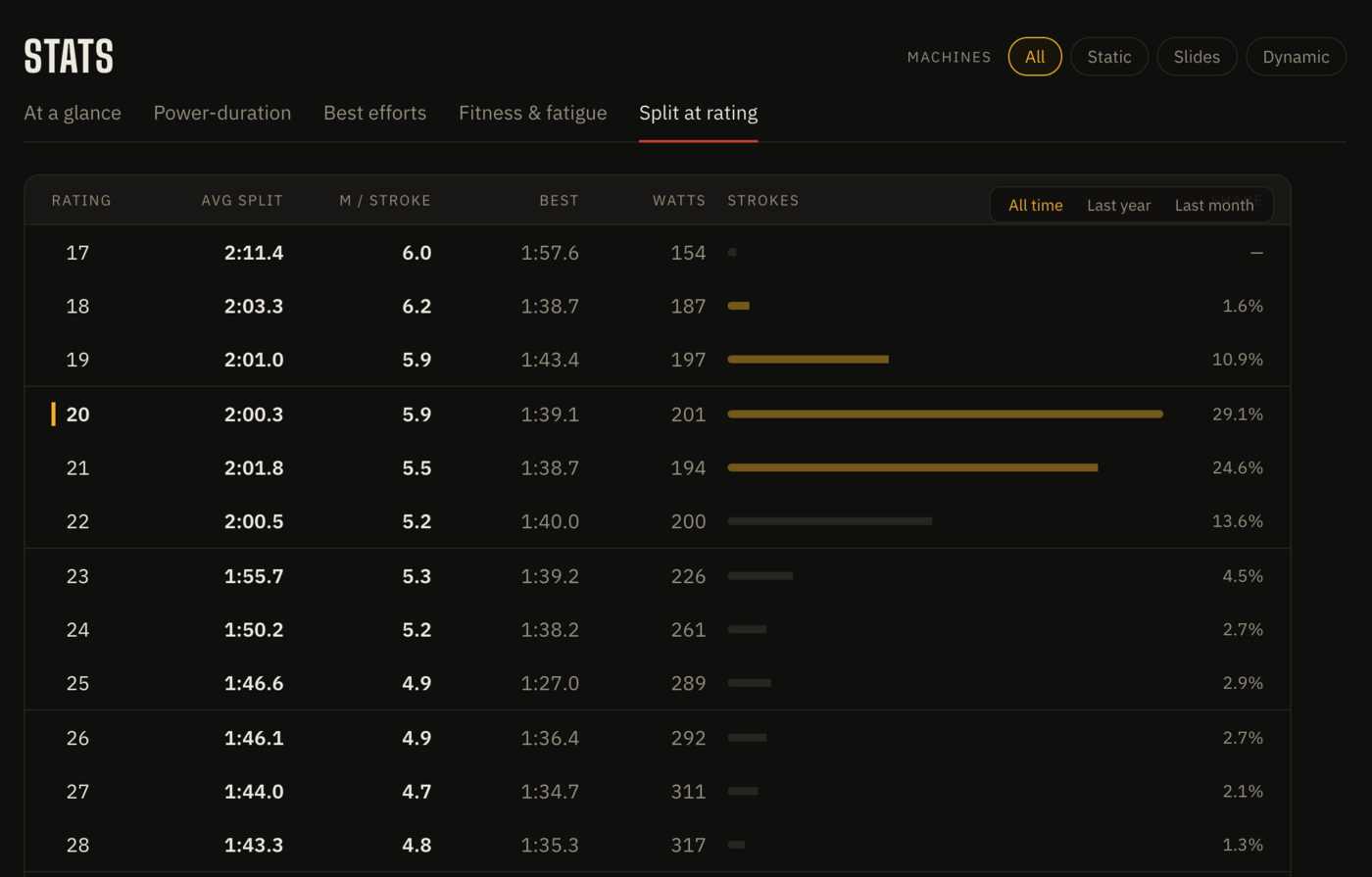Image resolution: width=1372 pixels, height=877 pixels.
Task: Switch to Last month range
Action: pos(1214,205)
